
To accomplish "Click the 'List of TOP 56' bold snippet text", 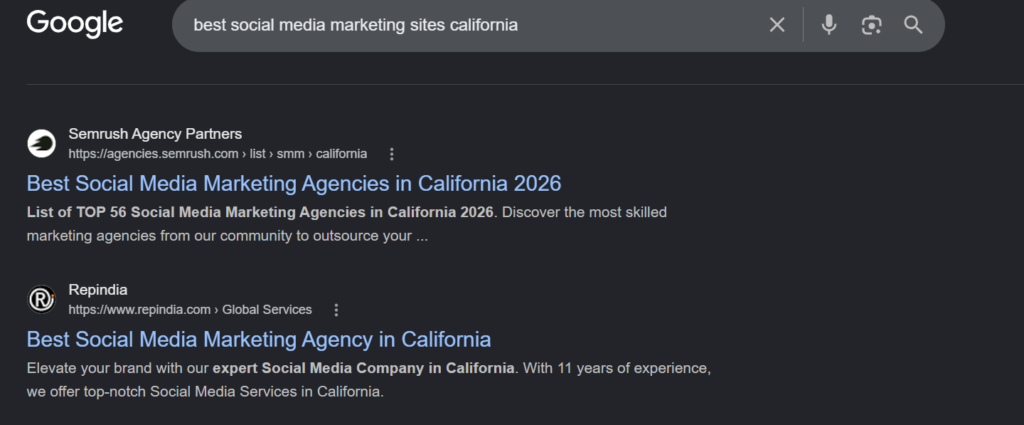I will coord(78,212).
